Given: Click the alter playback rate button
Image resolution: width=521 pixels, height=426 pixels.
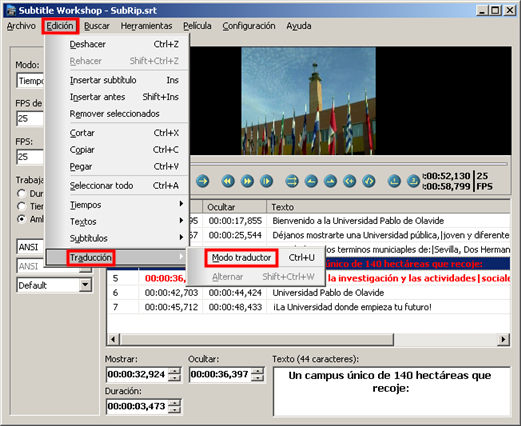Looking at the screenshot, I should coord(266,181).
